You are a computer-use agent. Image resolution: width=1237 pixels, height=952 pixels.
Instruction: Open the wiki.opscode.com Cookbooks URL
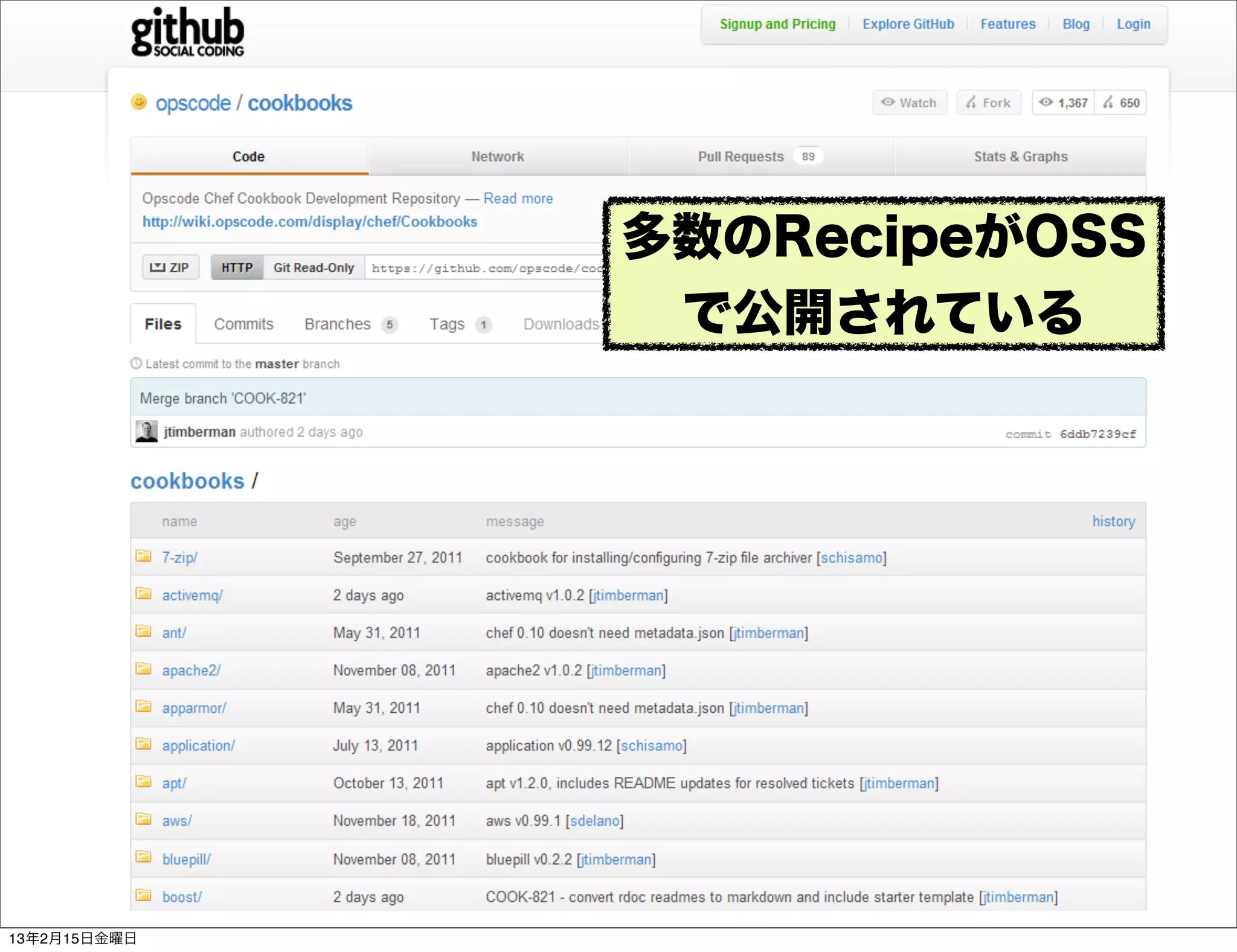pos(309,222)
